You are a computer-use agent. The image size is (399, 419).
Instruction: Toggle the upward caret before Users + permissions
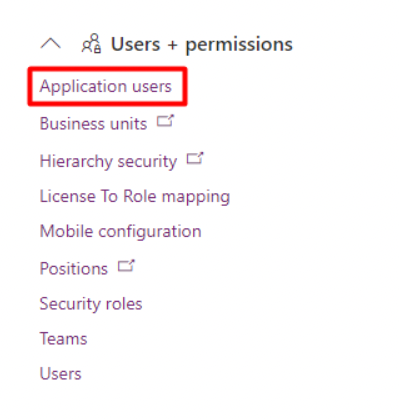click(x=50, y=44)
